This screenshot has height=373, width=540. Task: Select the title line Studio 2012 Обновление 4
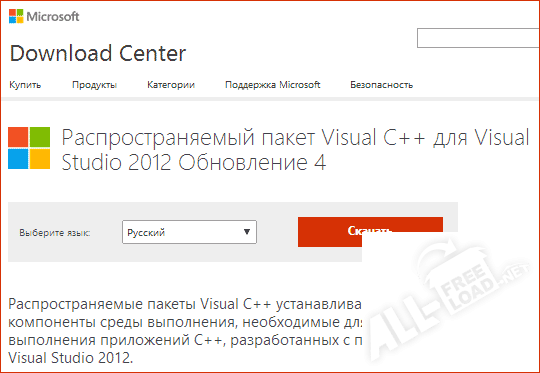pyautogui.click(x=194, y=163)
